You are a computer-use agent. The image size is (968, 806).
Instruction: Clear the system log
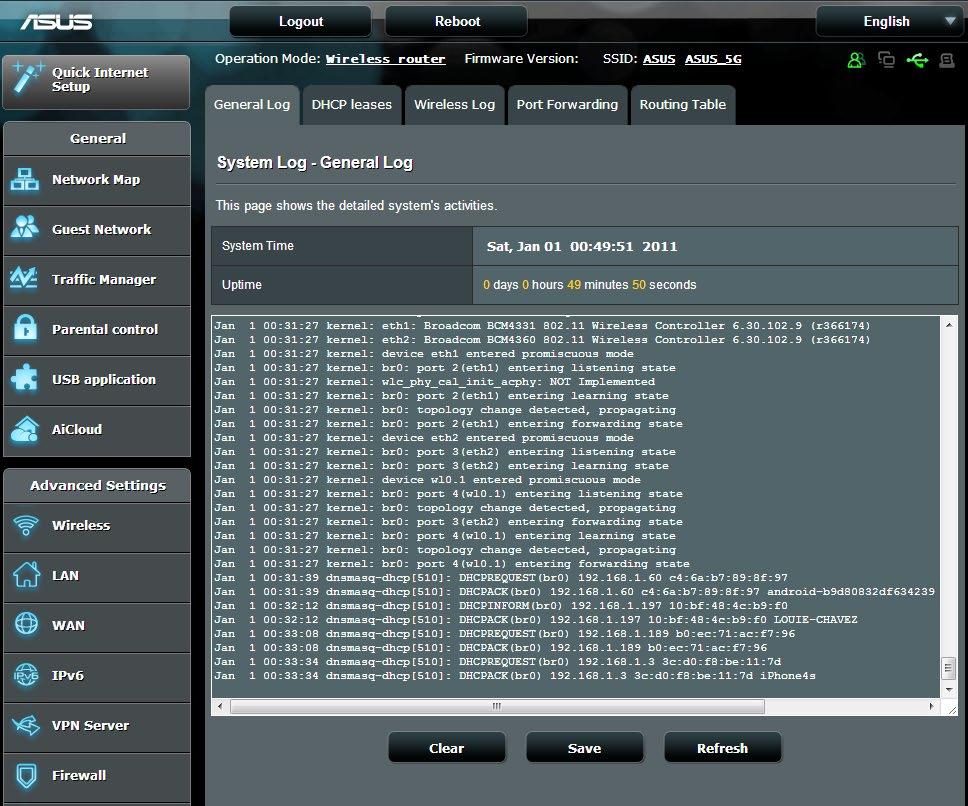446,748
